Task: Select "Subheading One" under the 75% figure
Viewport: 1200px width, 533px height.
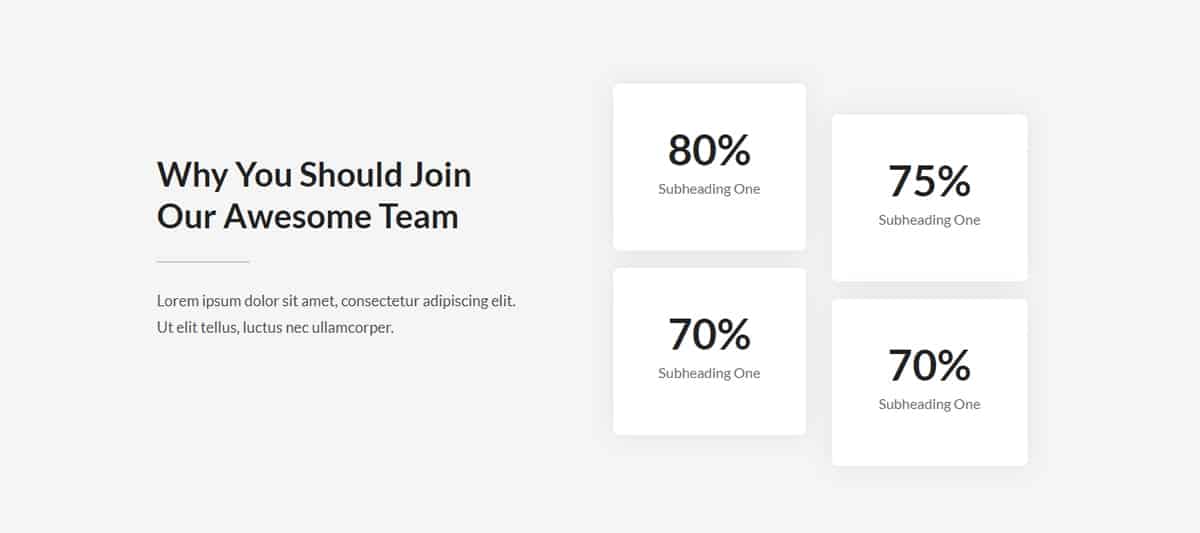Action: [x=929, y=220]
